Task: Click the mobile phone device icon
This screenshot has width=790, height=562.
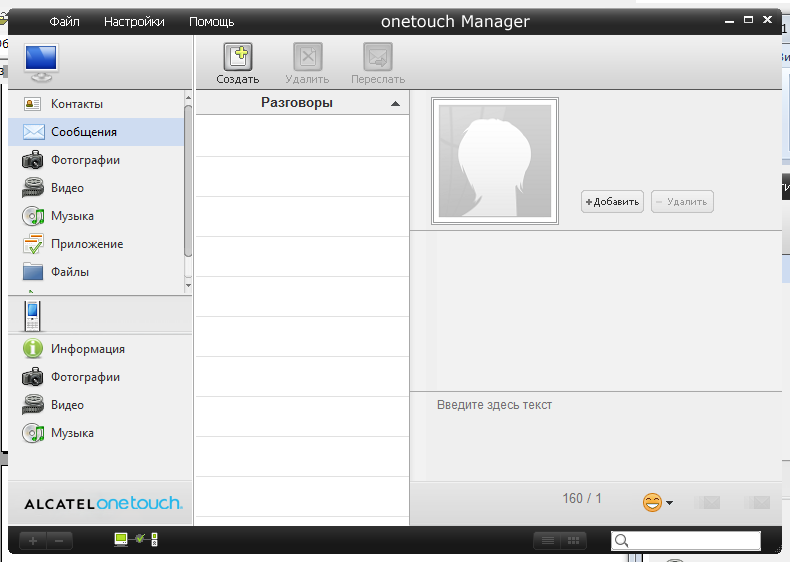Action: tap(33, 316)
